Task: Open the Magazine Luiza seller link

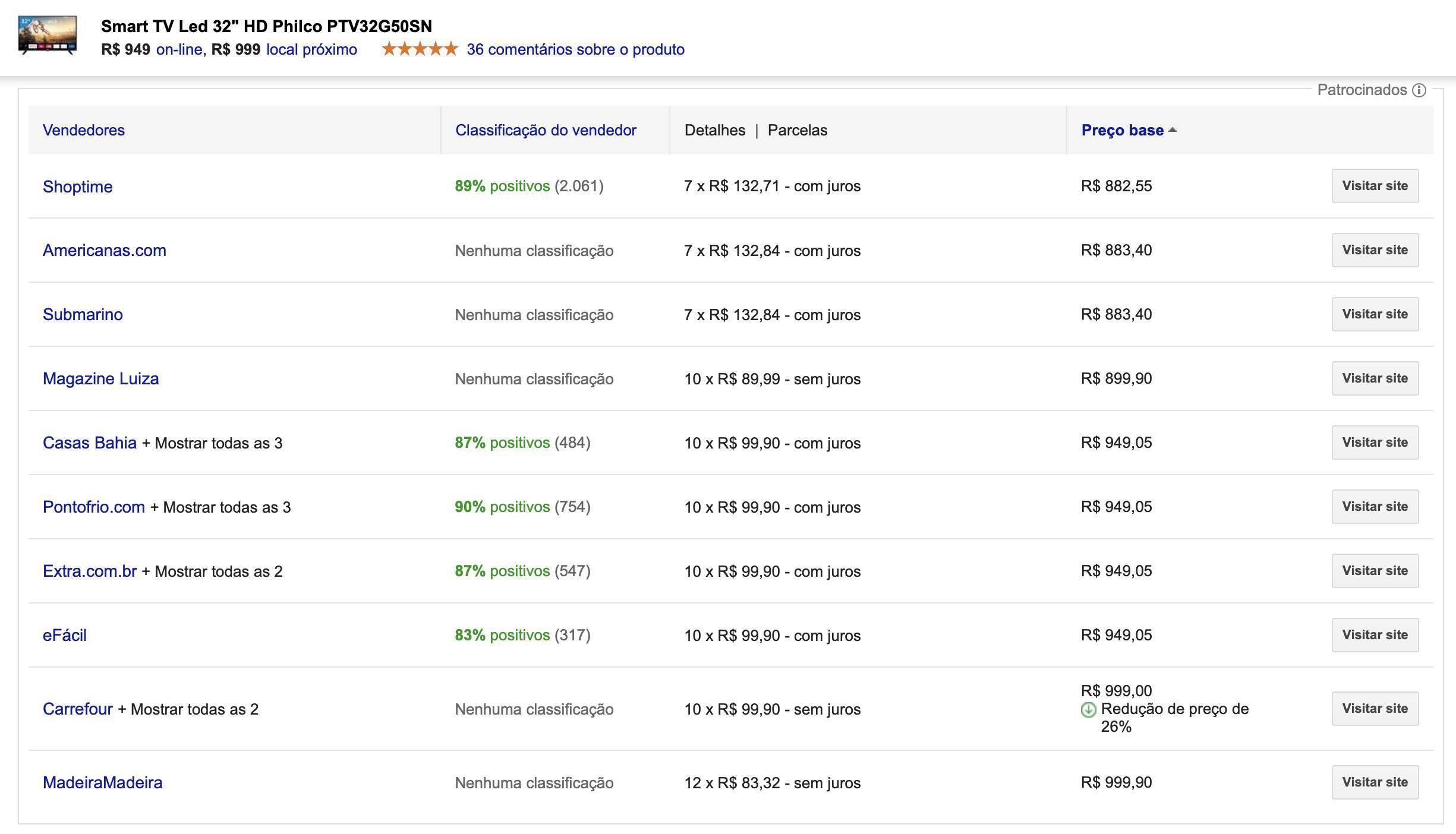Action: [101, 378]
